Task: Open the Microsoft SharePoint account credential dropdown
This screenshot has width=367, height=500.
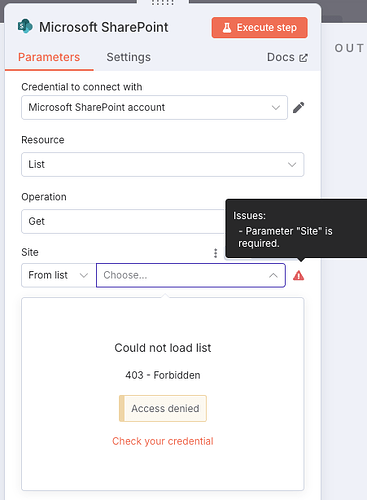Action: click(x=154, y=107)
